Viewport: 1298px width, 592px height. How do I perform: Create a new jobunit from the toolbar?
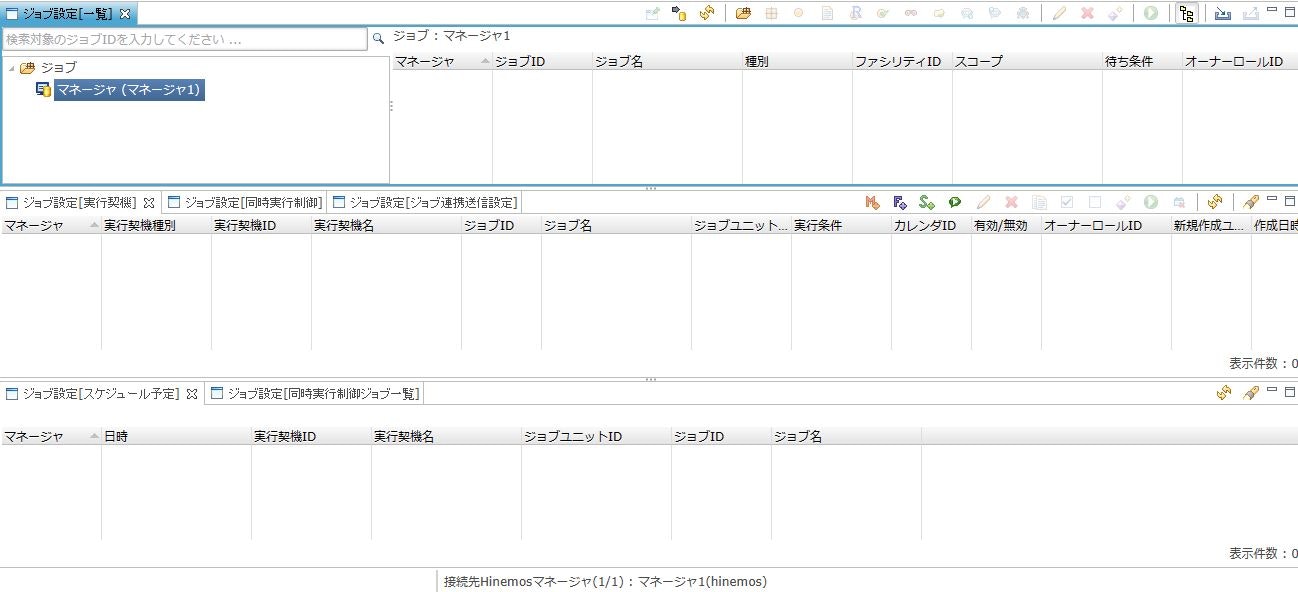point(743,13)
